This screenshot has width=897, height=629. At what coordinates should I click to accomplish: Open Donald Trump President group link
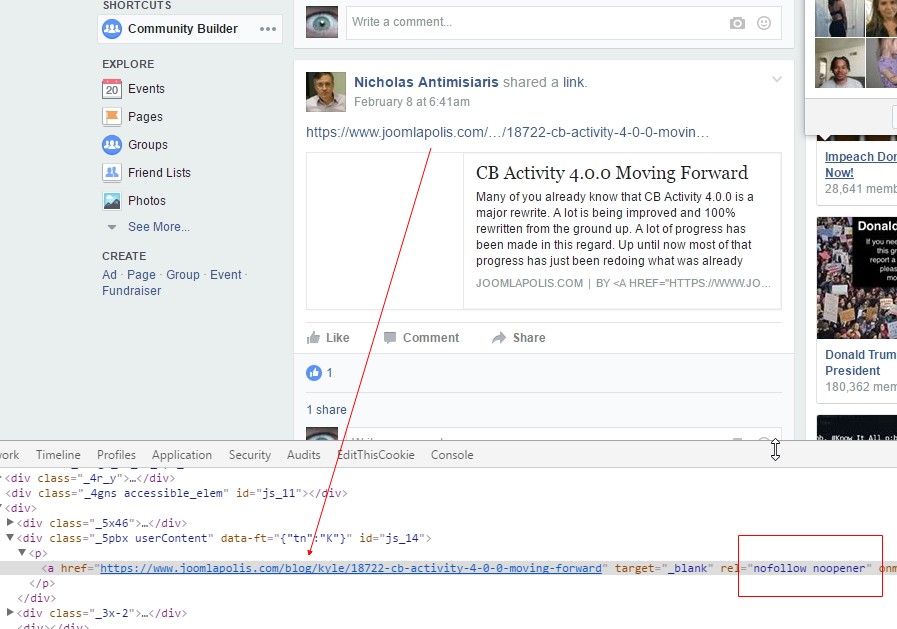pos(860,363)
